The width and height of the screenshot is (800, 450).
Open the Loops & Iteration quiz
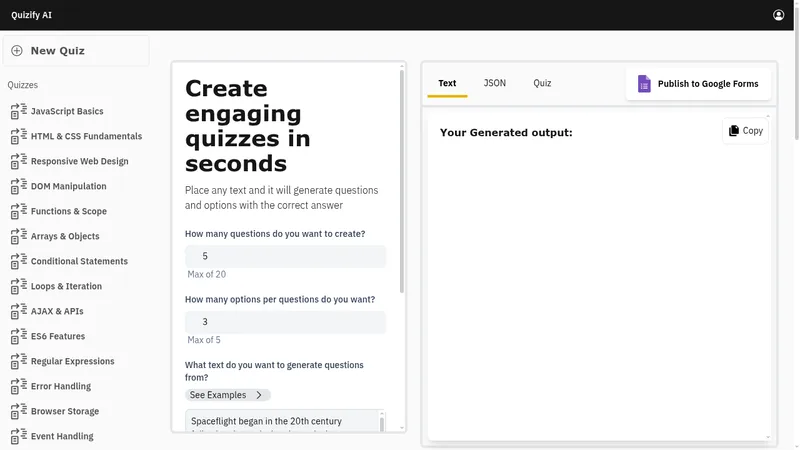66,286
